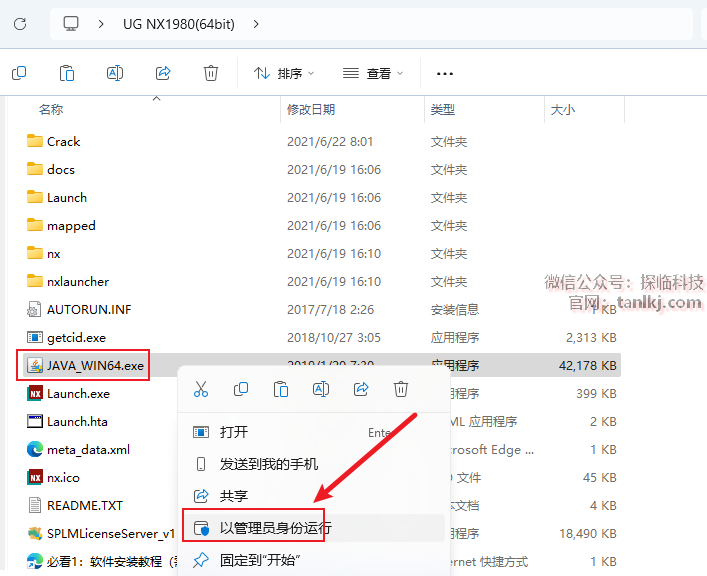Screen dimensions: 707x576
Task: Choose 固定到“开始” in the context menu
Action: point(313,560)
